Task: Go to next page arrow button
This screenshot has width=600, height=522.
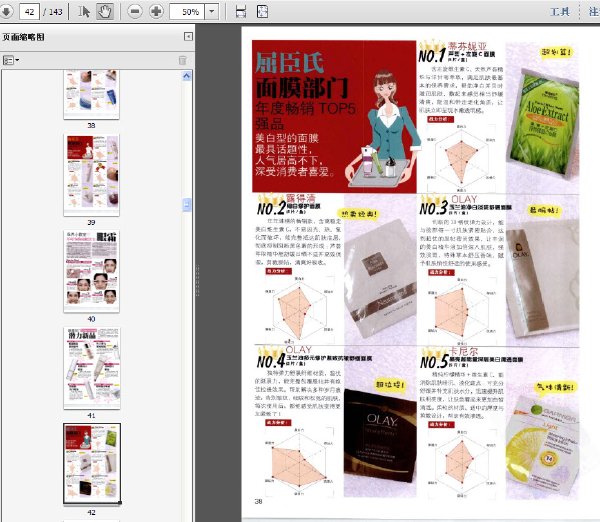Action: pyautogui.click(x=5, y=11)
